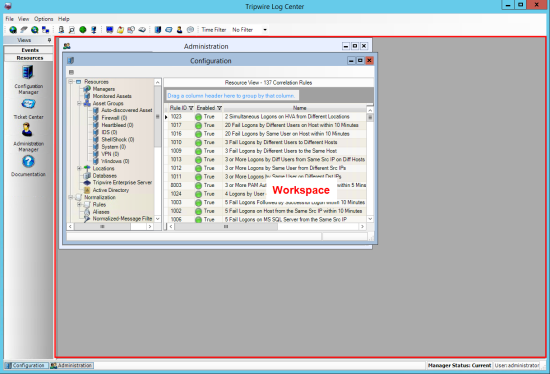Select rule 1017 row in the grid
Screen dimensions: 550x374
click(x=265, y=125)
